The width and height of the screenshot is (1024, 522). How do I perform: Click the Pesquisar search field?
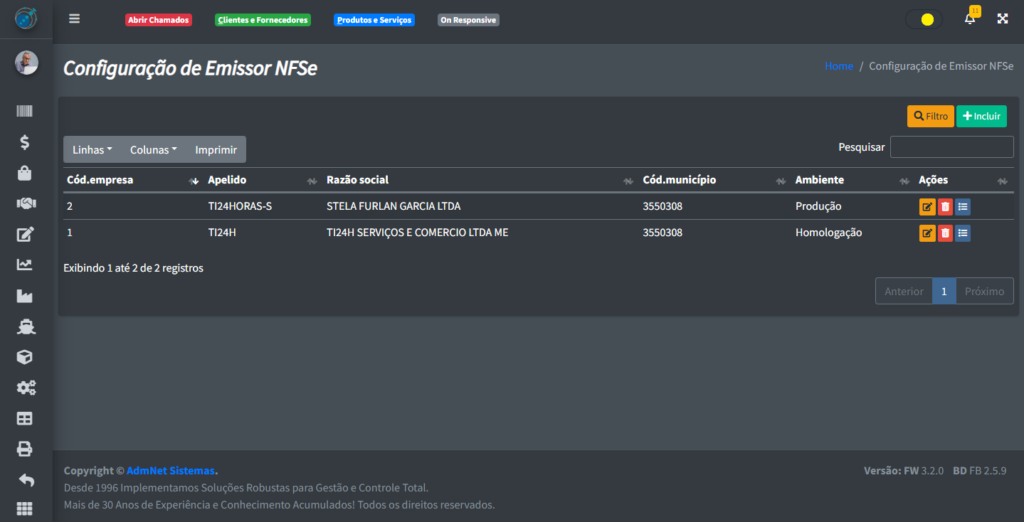click(x=951, y=147)
